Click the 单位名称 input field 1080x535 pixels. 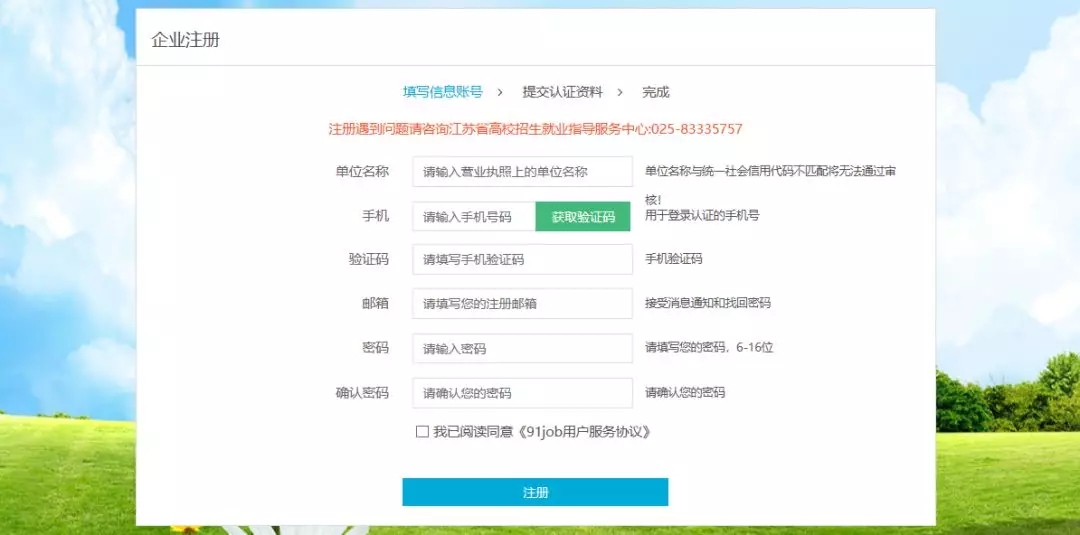point(522,171)
